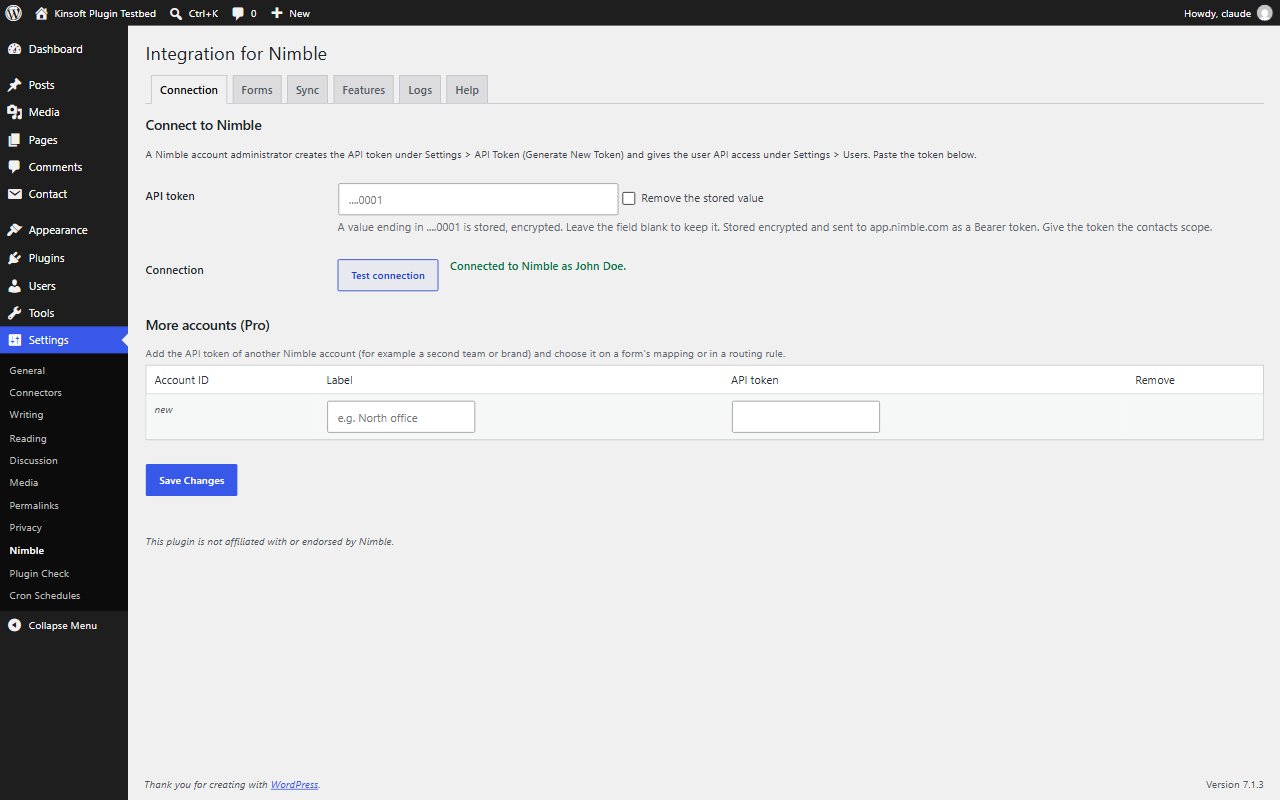The height and width of the screenshot is (800, 1280).
Task: Open the WordPress logo menu
Action: tap(14, 13)
